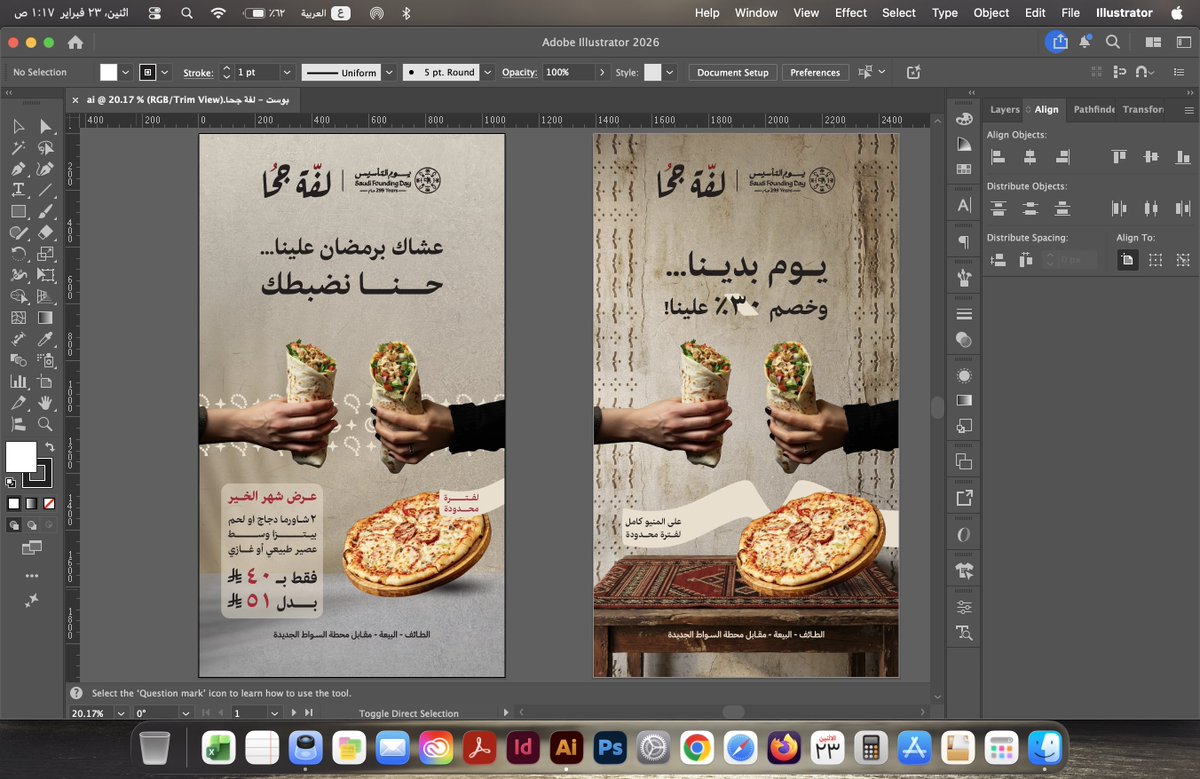Select the Rotate tool

click(x=18, y=253)
